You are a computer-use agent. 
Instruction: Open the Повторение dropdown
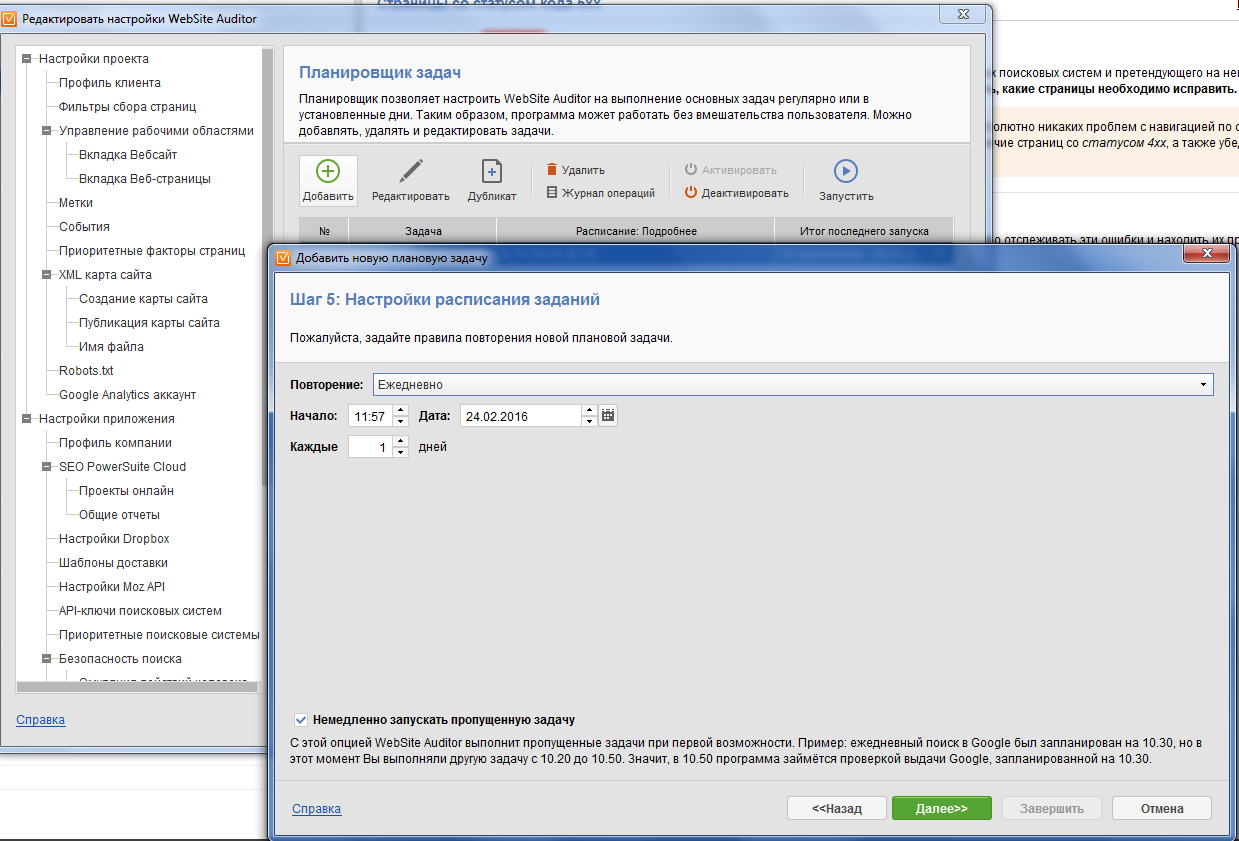[x=793, y=385]
